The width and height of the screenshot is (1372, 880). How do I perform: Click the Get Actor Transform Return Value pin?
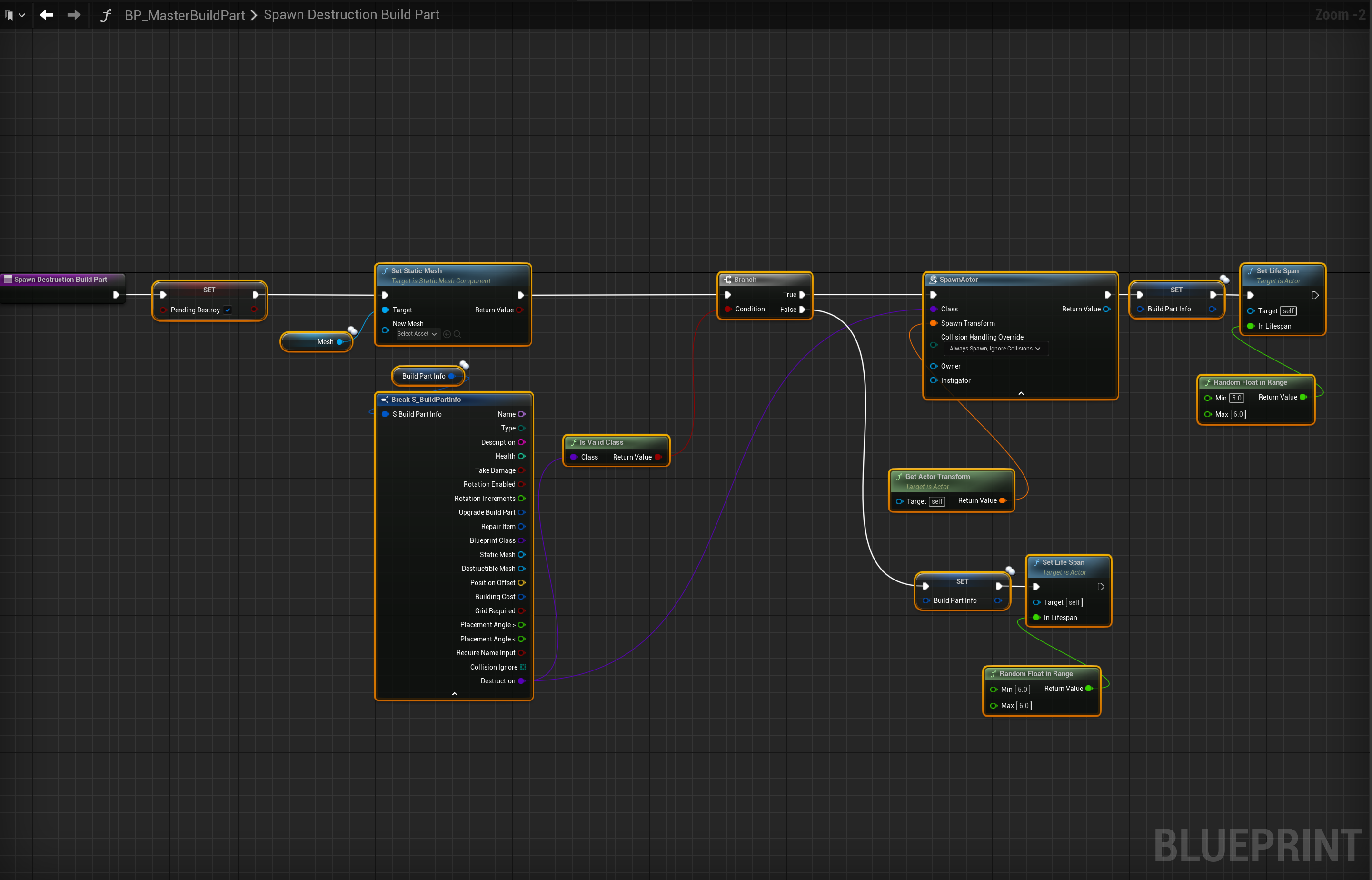(1003, 500)
